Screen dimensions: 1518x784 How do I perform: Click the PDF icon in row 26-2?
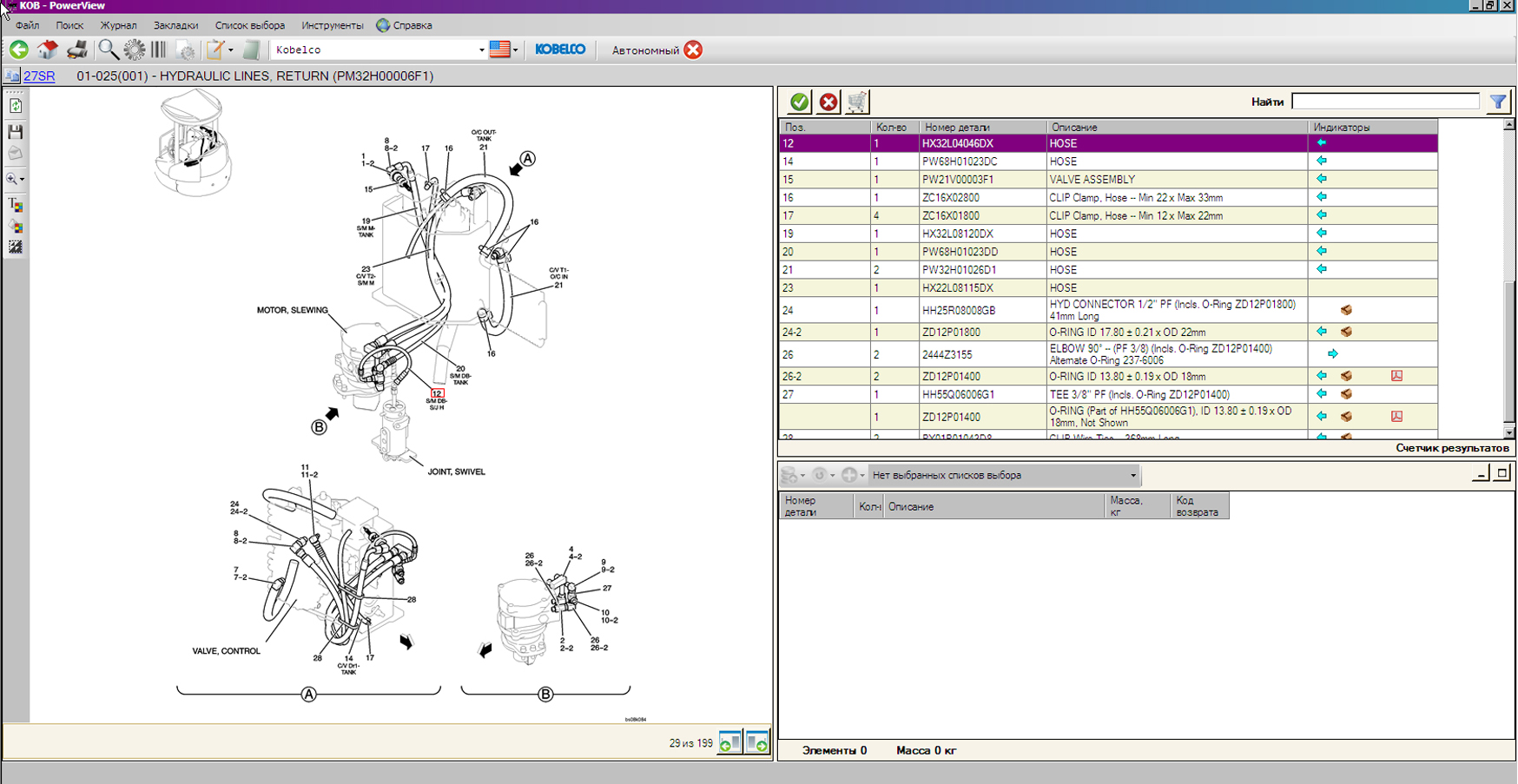pyautogui.click(x=1396, y=376)
